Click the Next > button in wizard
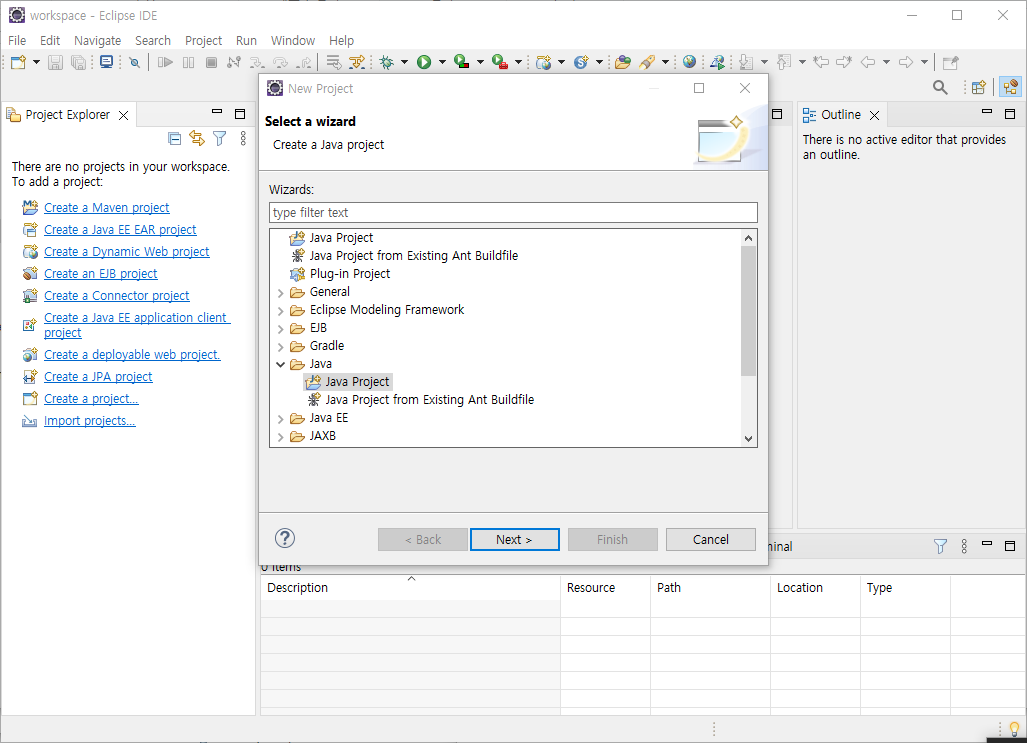The image size is (1027, 743). tap(515, 540)
